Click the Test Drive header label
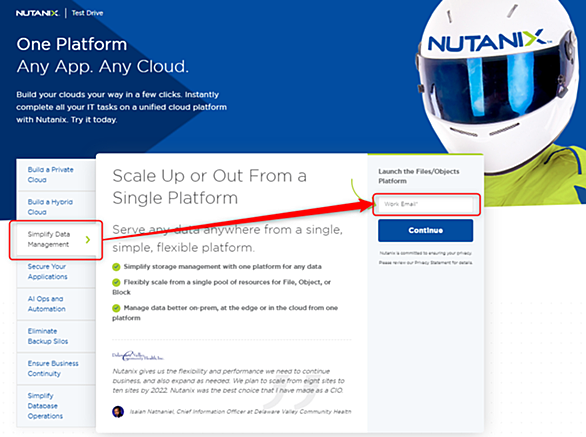This screenshot has width=586, height=437. [87, 13]
